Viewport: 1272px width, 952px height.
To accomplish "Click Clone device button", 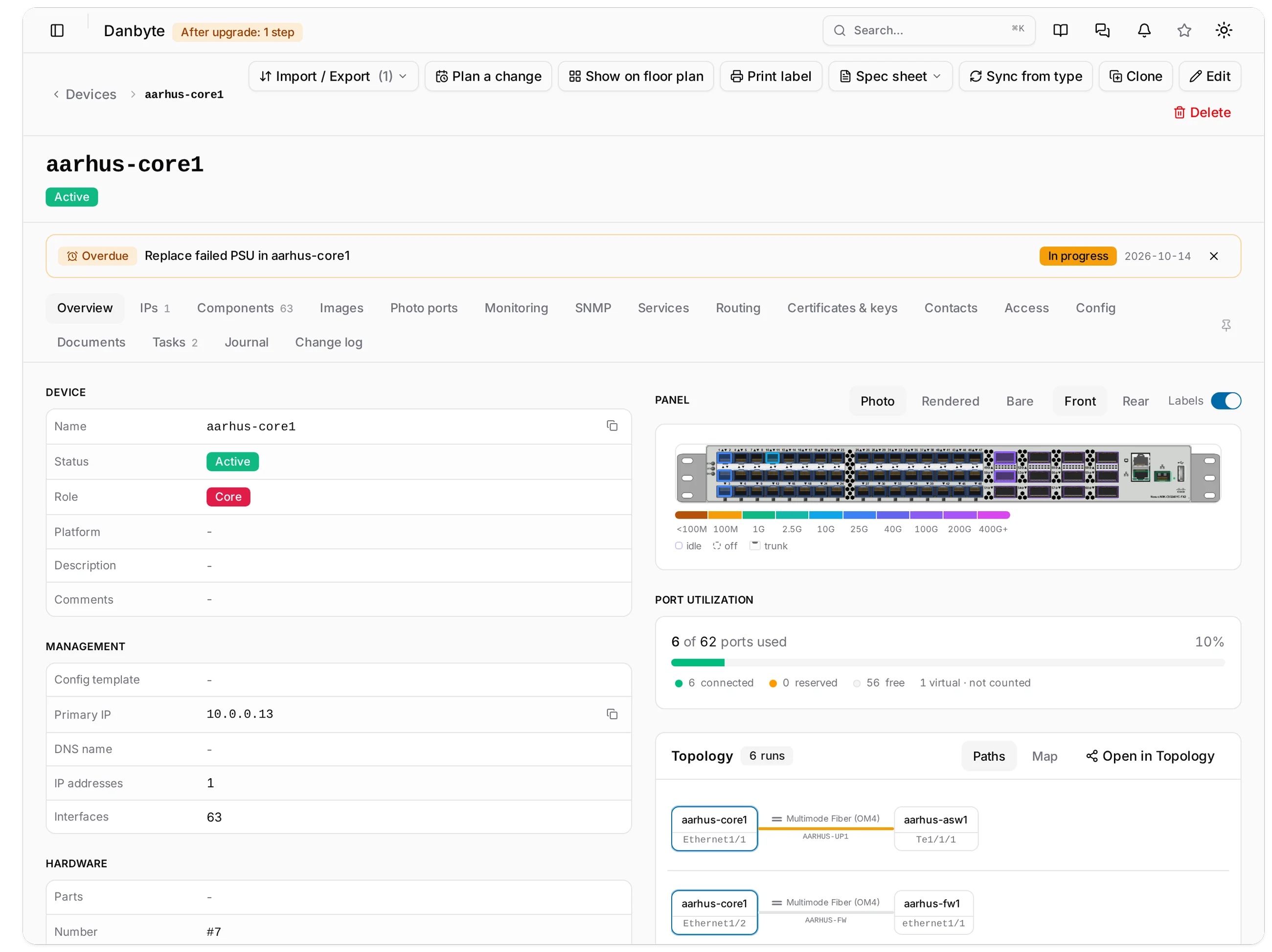I will [x=1135, y=76].
